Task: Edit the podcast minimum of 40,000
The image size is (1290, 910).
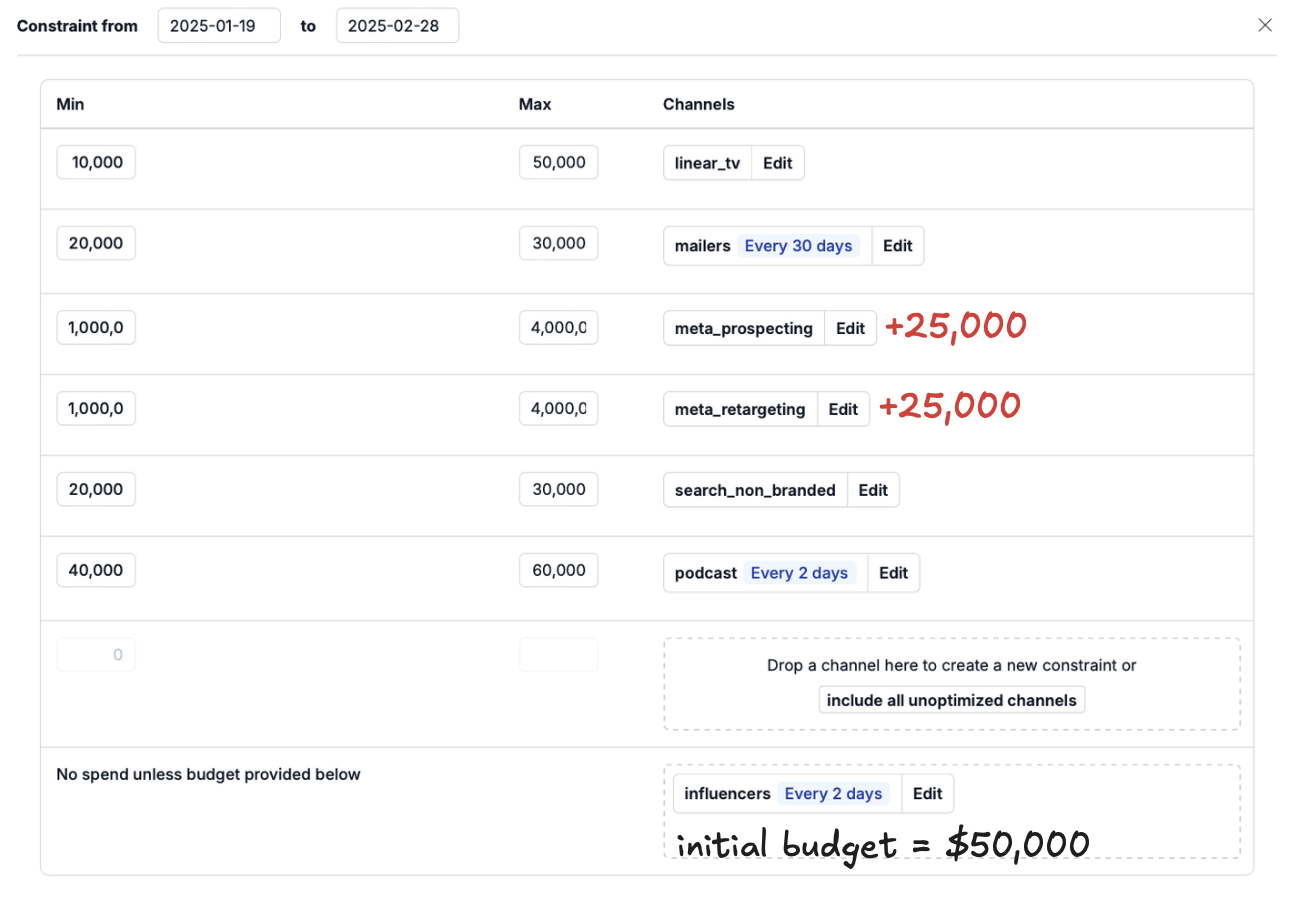Action: [95, 569]
